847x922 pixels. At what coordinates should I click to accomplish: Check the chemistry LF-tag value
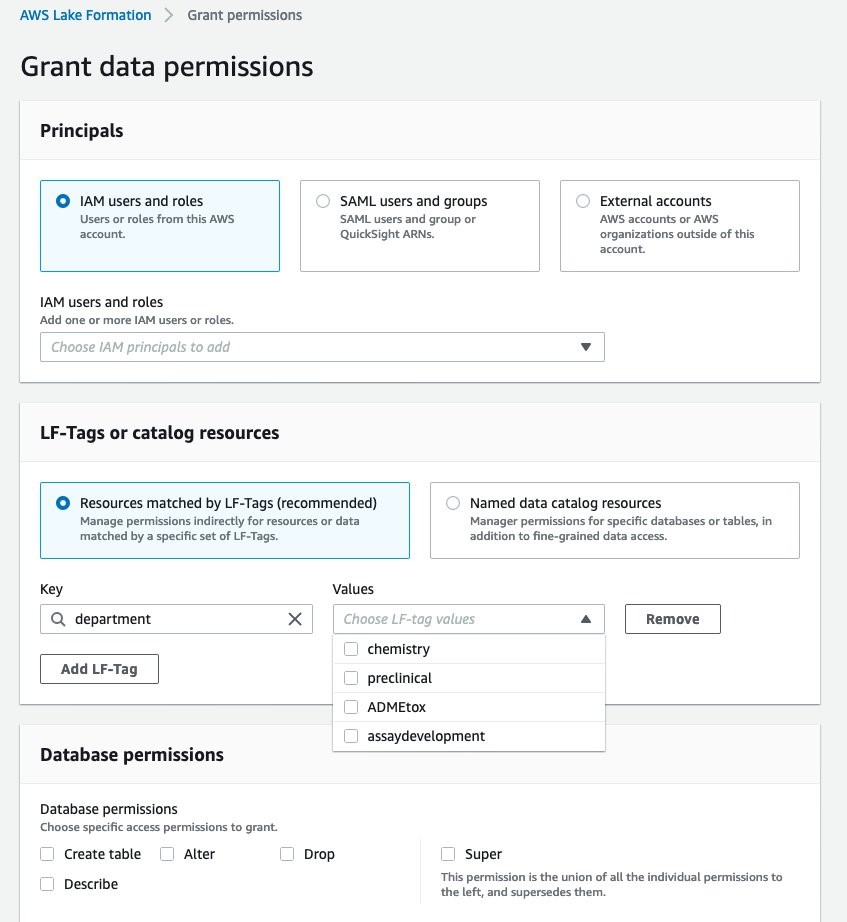pyautogui.click(x=351, y=649)
